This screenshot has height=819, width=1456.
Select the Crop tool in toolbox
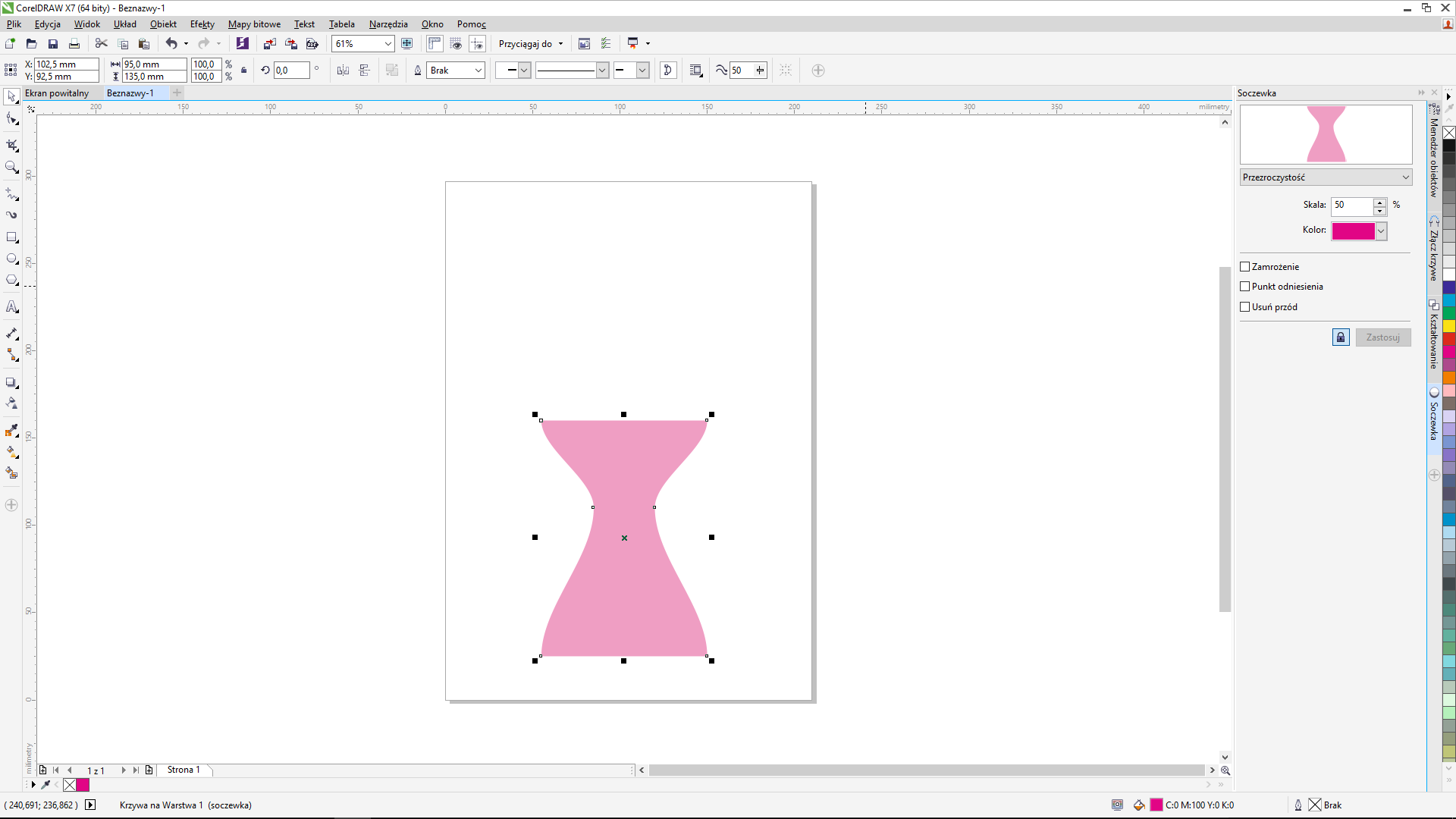pos(11,144)
